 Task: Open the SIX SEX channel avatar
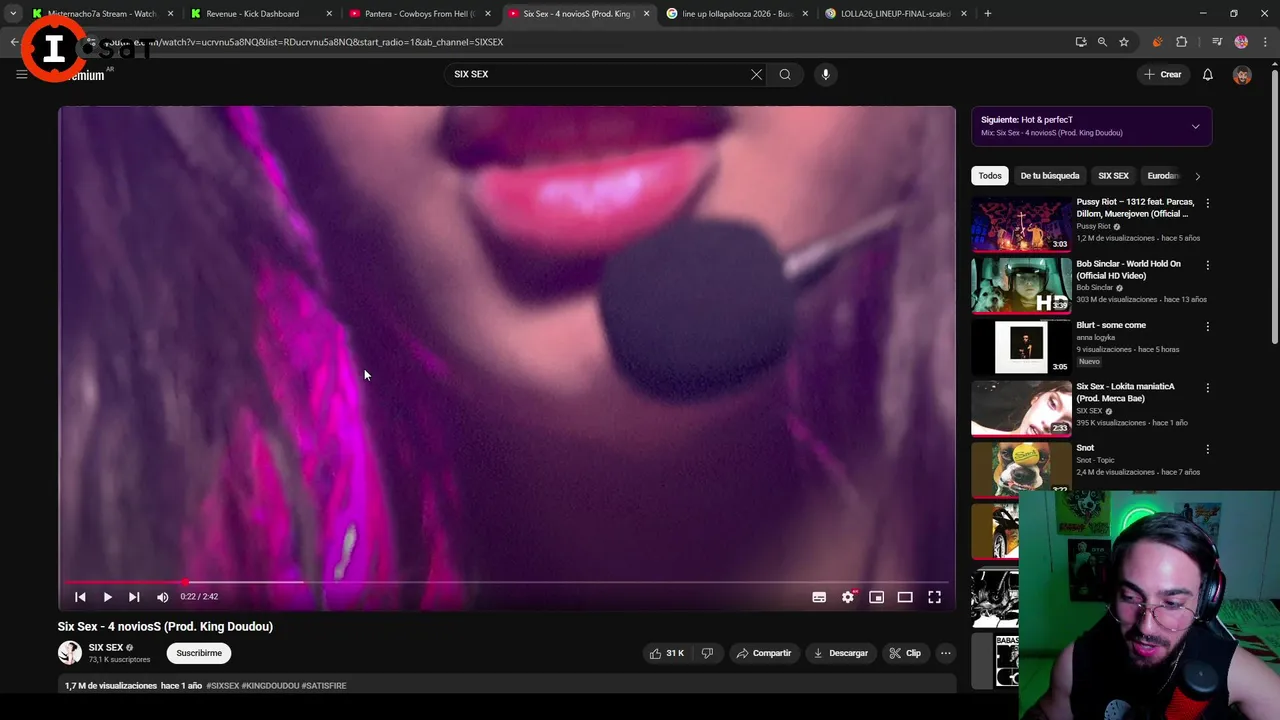[x=70, y=653]
